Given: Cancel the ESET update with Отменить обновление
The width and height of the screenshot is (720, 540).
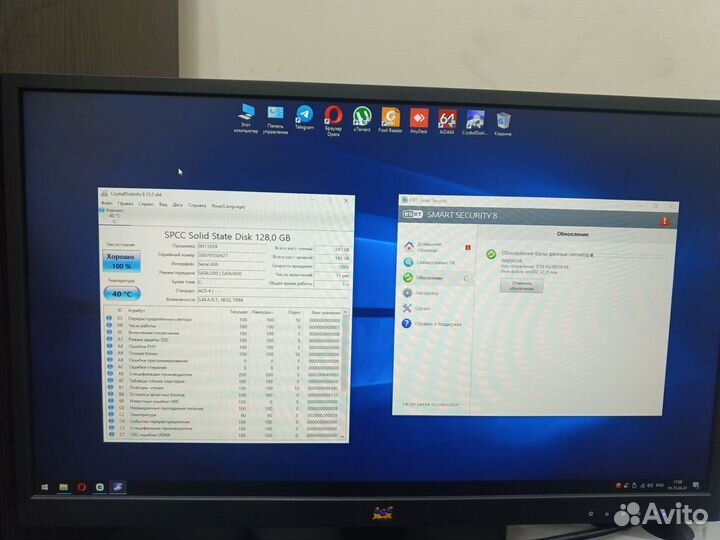Looking at the screenshot, I should (x=521, y=286).
